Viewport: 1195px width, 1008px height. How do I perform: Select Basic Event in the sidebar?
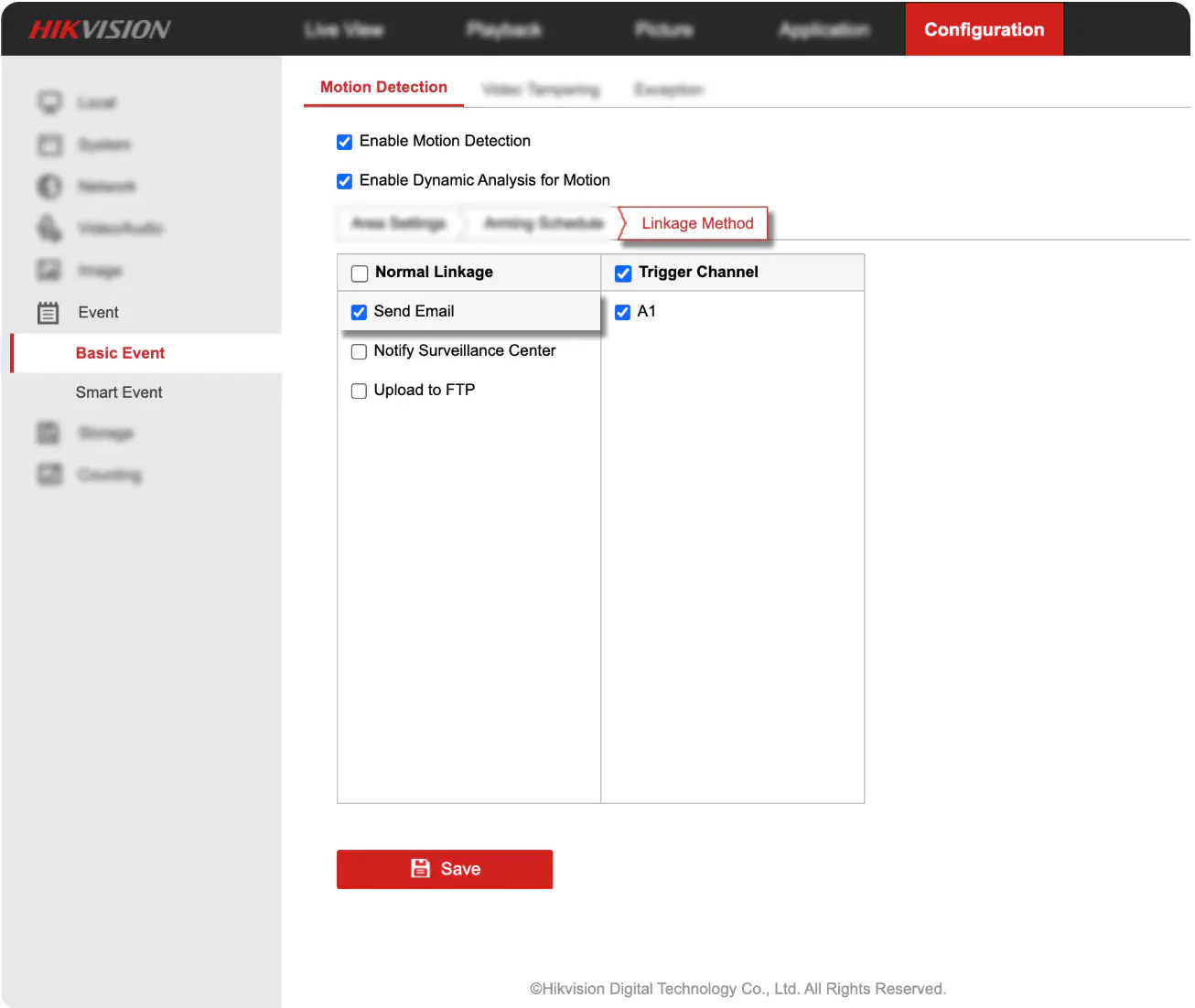pyautogui.click(x=120, y=353)
